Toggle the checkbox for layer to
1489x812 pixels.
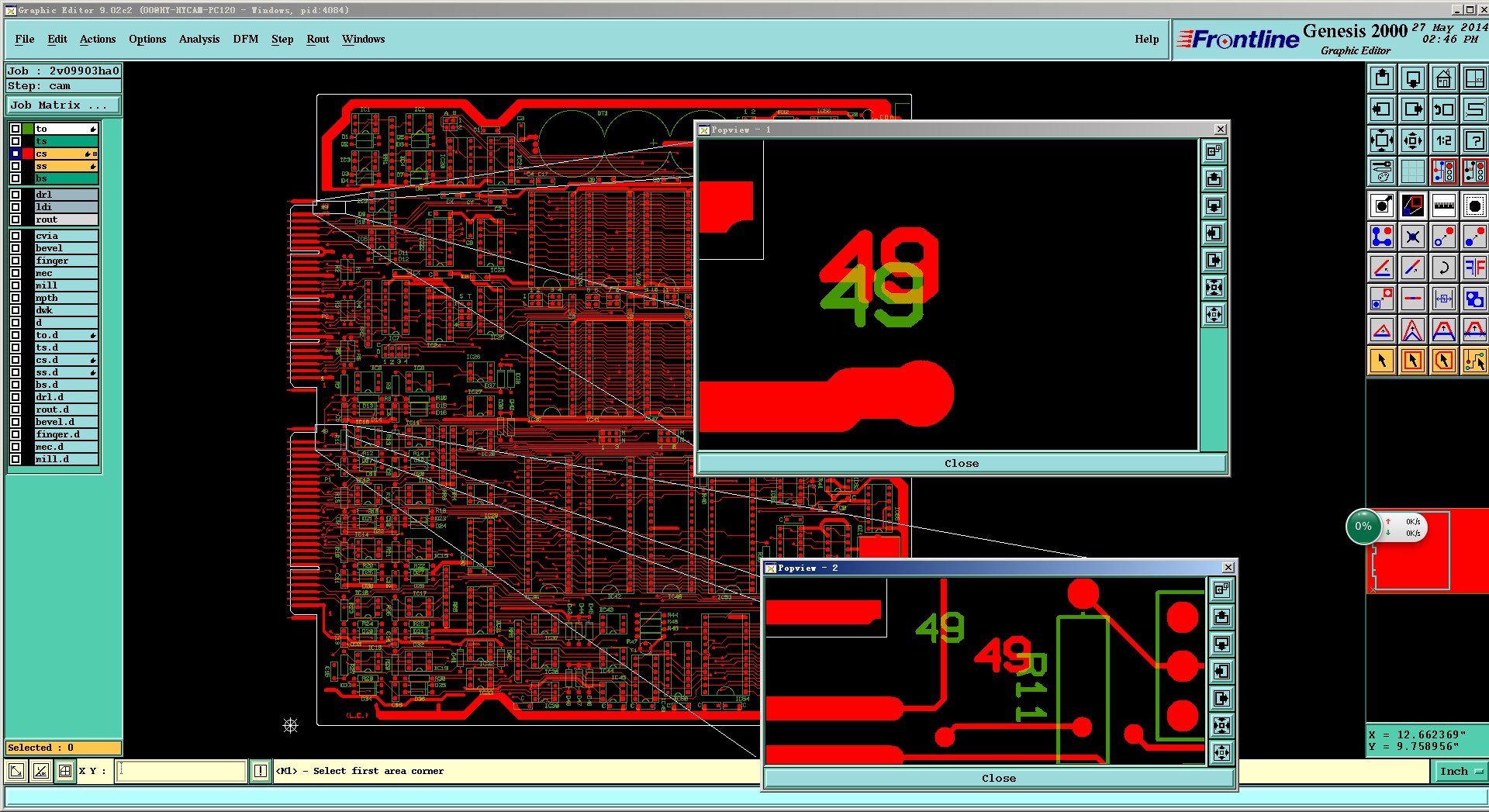(x=16, y=129)
